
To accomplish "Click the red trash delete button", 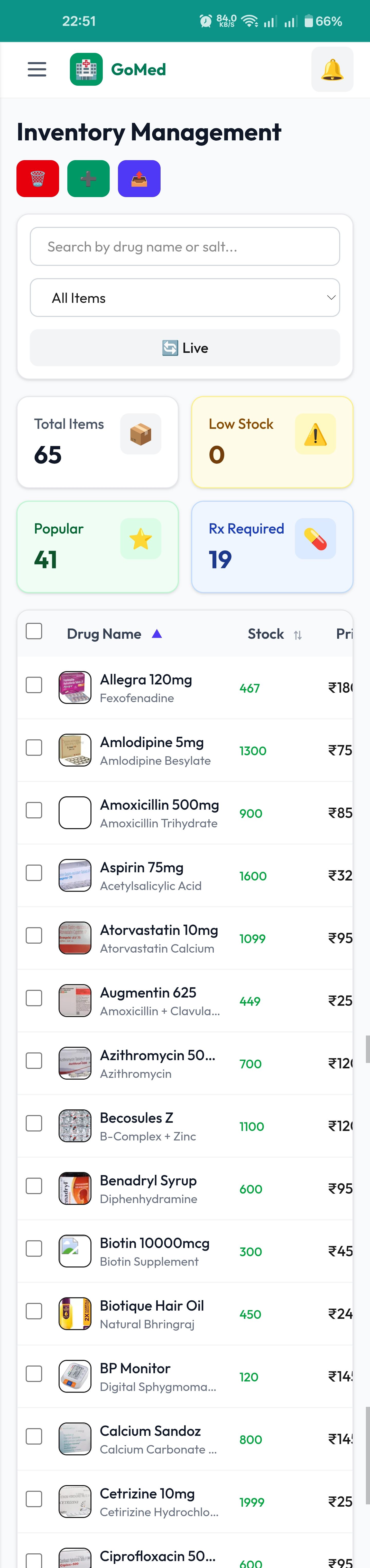I will (x=38, y=178).
